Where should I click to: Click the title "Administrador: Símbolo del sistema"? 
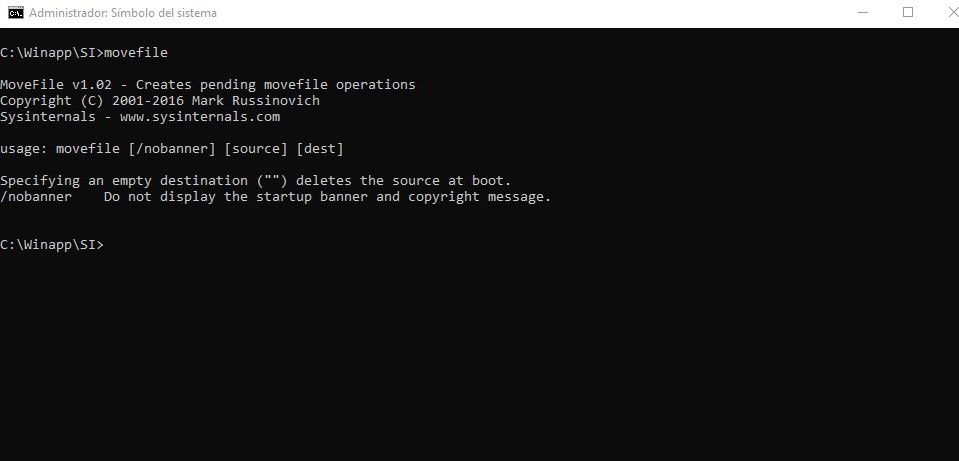pyautogui.click(x=123, y=13)
